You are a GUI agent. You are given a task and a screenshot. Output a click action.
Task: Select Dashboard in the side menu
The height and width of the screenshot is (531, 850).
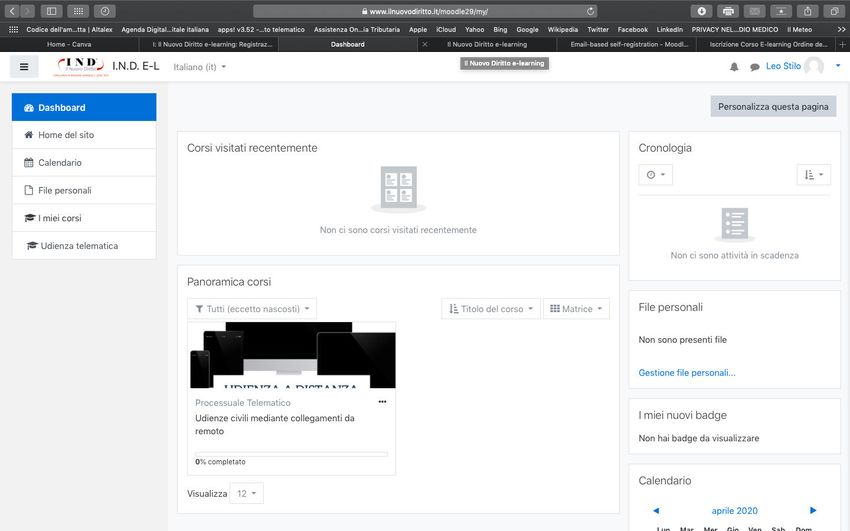coord(84,107)
